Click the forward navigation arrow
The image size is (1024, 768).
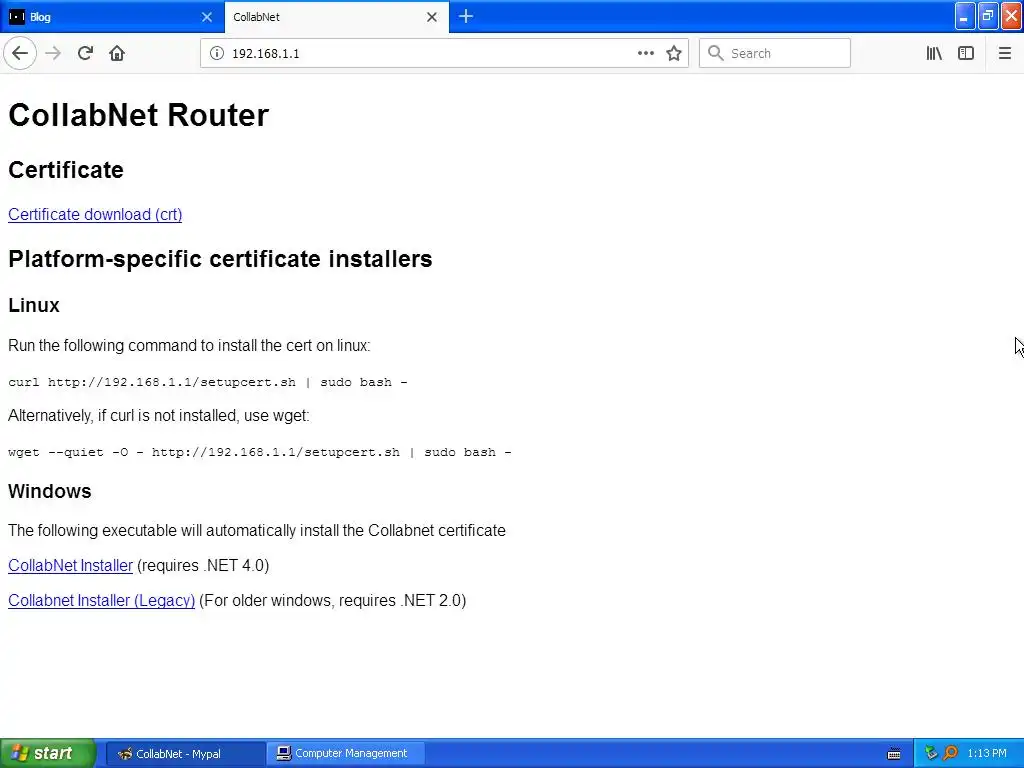click(x=53, y=53)
